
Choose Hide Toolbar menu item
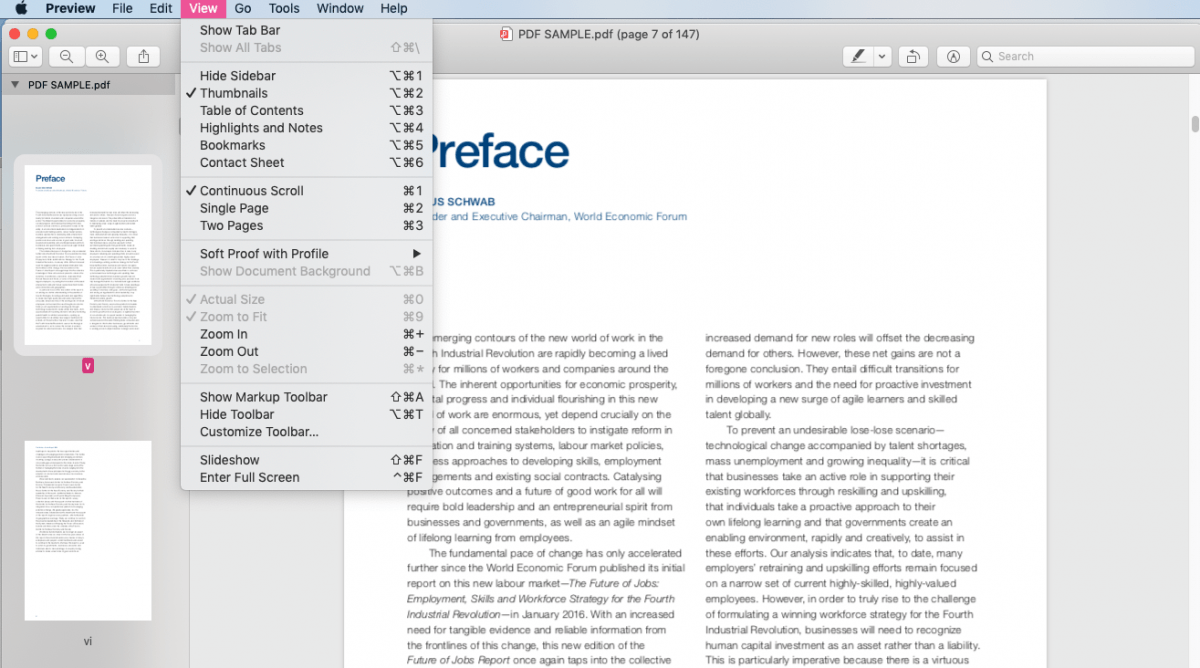[307, 414]
